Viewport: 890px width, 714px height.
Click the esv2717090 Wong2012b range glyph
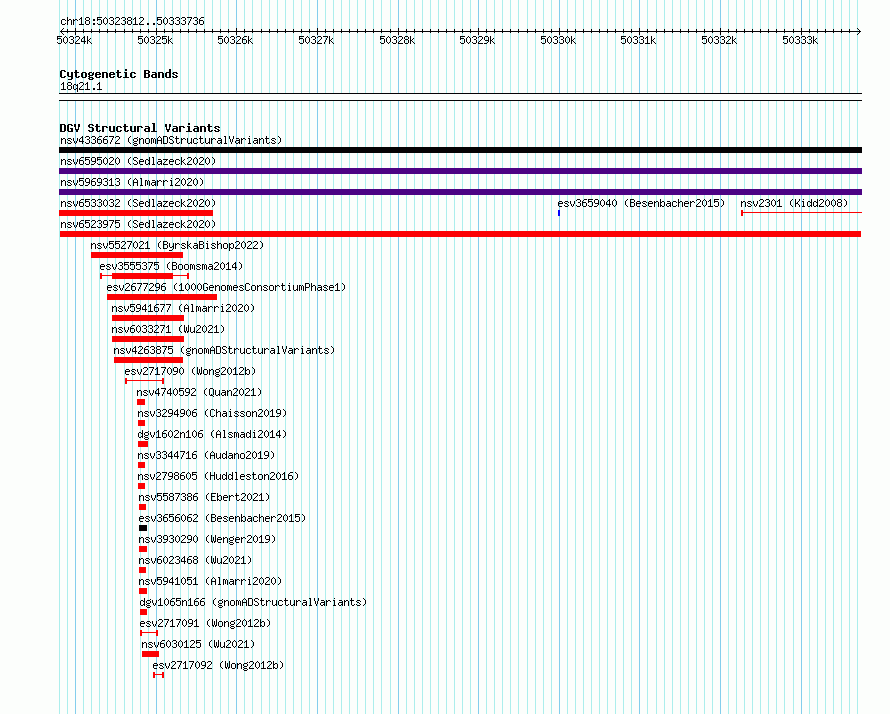pos(145,381)
